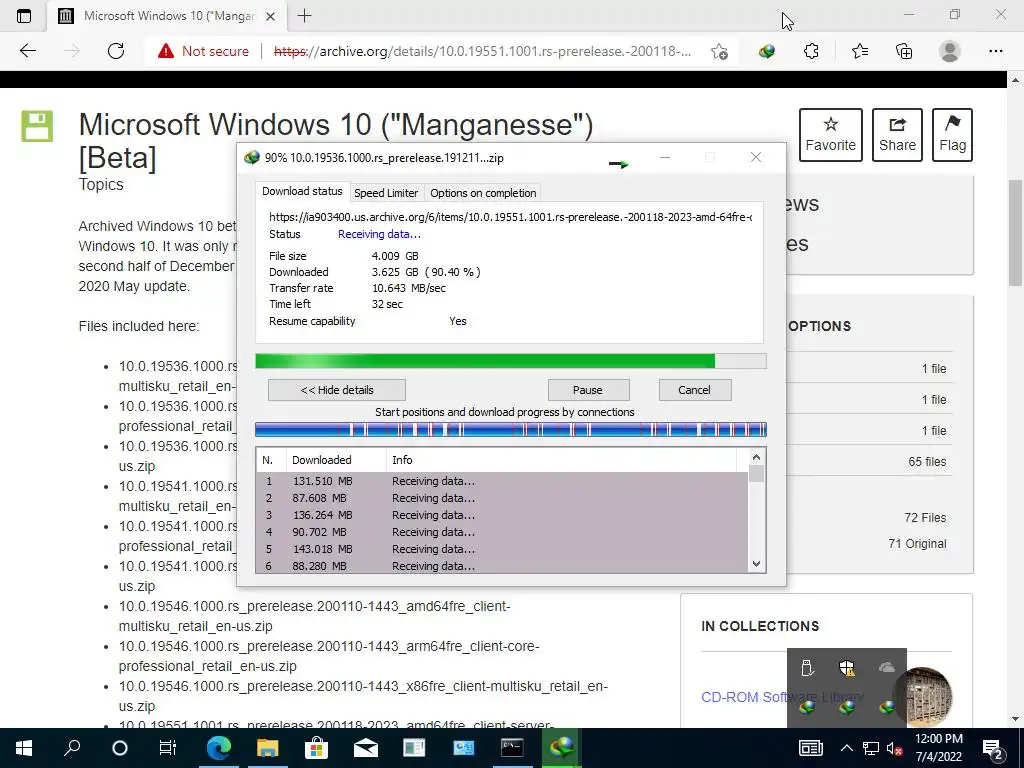Open Cortana circle on taskbar
The image size is (1024, 768).
click(x=120, y=748)
